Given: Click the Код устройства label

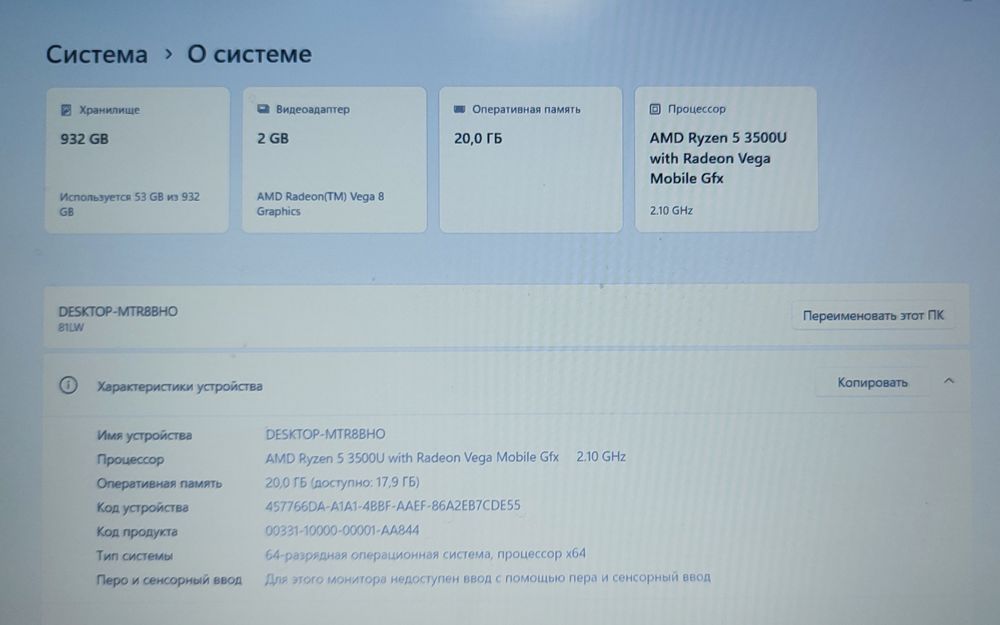Looking at the screenshot, I should [142, 508].
